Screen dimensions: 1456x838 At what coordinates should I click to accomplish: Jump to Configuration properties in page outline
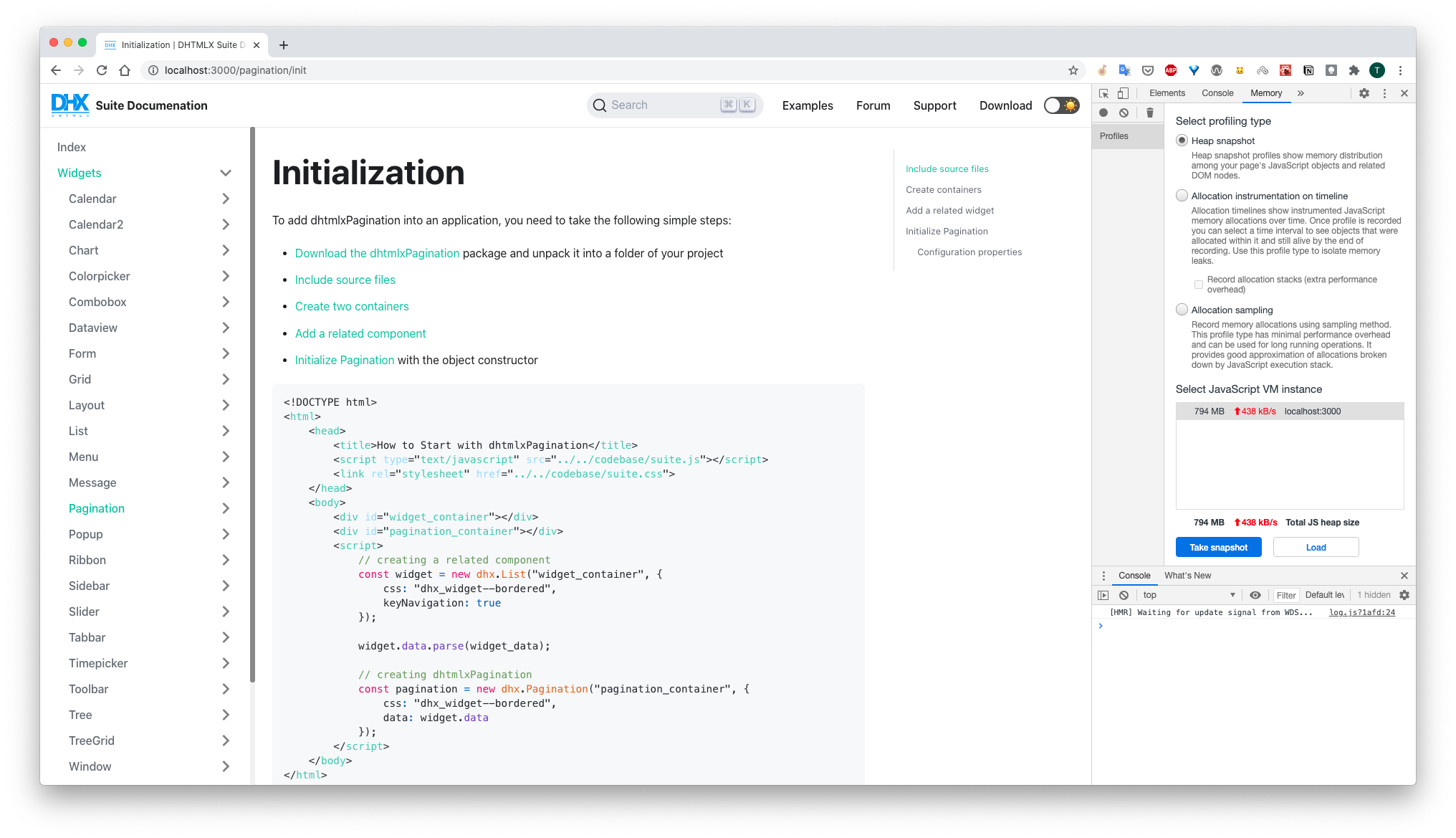(x=969, y=252)
